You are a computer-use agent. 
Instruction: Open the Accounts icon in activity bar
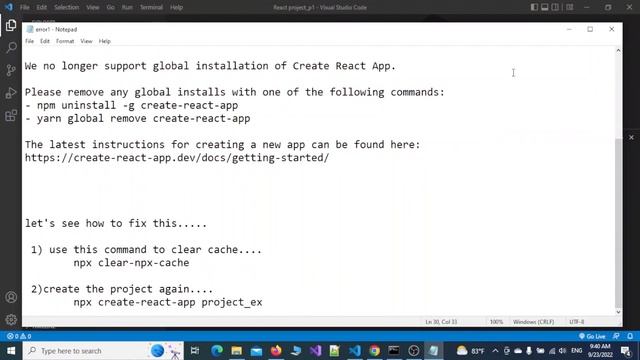click(11, 297)
